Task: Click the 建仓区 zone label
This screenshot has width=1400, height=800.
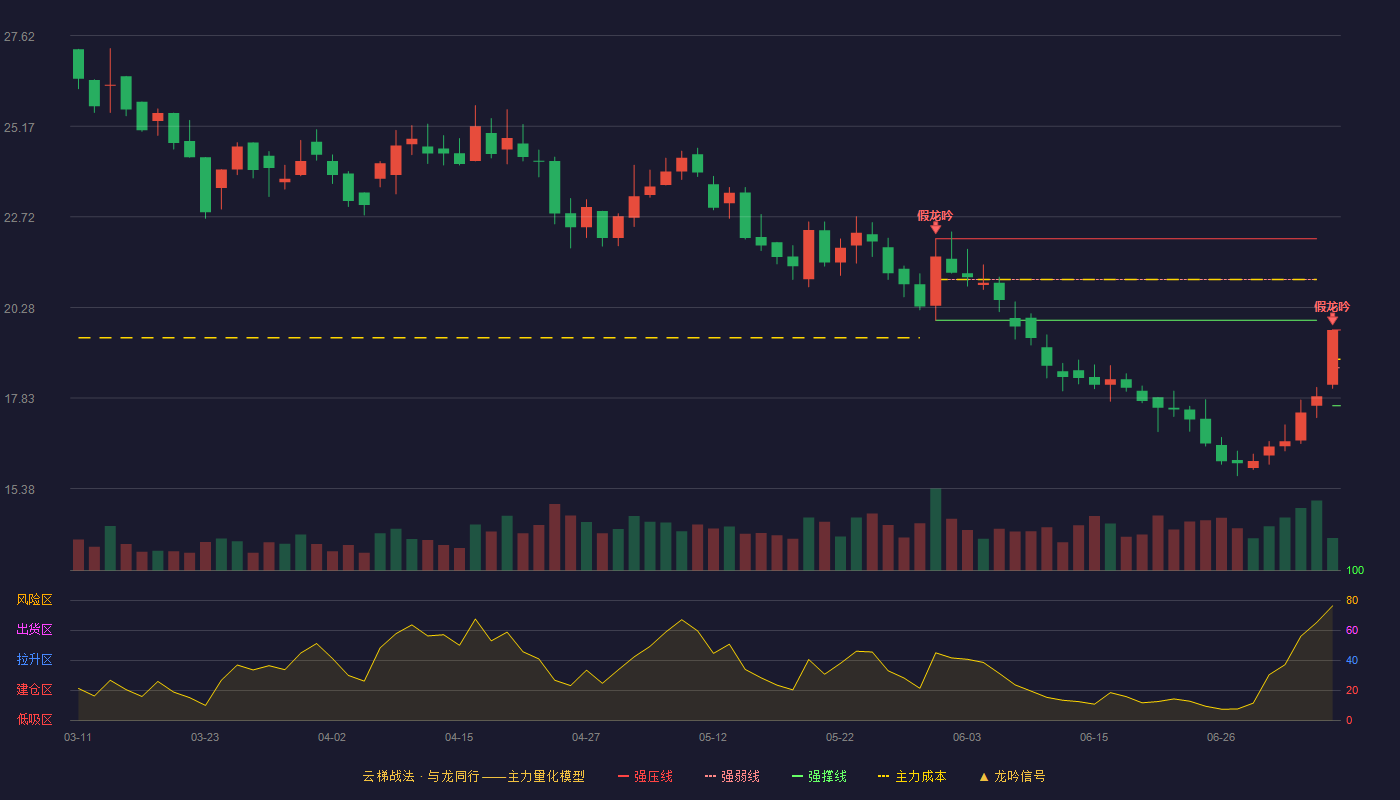Action: point(34,690)
